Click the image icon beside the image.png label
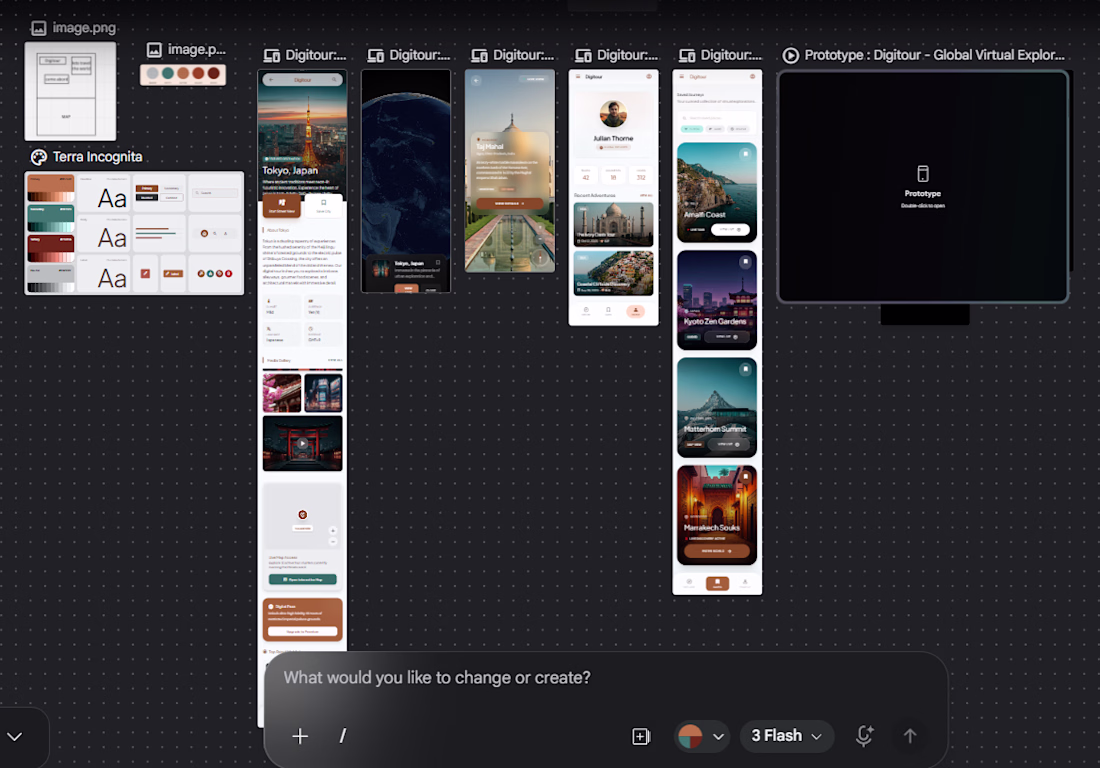Image resolution: width=1100 pixels, height=768 pixels. (39, 28)
